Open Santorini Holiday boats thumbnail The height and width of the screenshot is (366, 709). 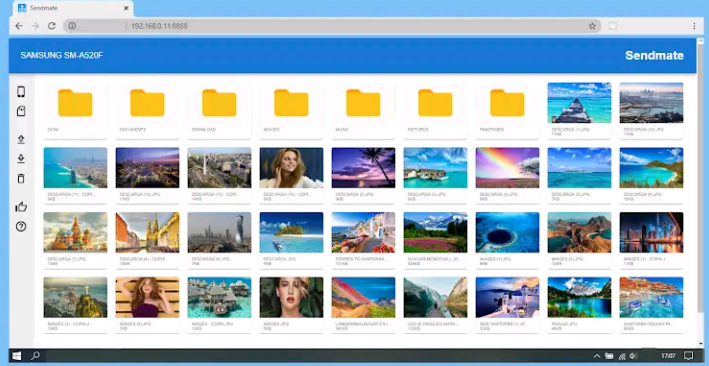point(651,297)
